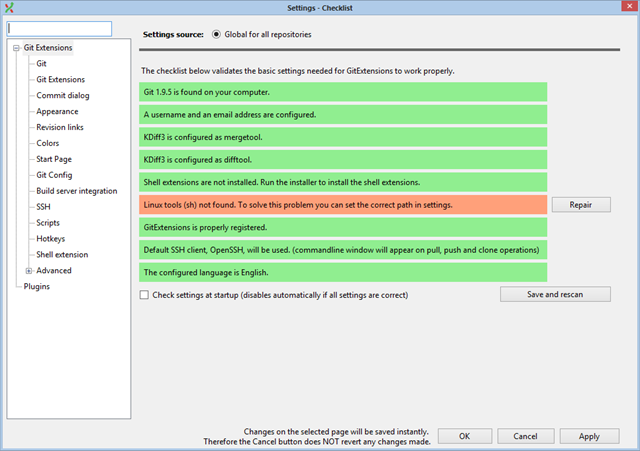The image size is (640, 451).
Task: Click GitExtensions is properly registered row
Action: pyautogui.click(x=343, y=227)
